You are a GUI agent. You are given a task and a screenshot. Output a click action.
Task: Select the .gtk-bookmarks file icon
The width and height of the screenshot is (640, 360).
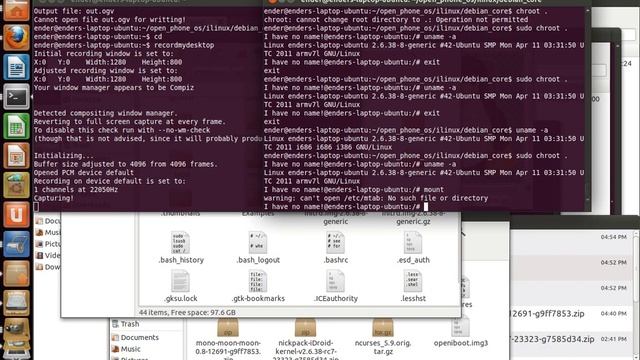pyautogui.click(x=258, y=281)
